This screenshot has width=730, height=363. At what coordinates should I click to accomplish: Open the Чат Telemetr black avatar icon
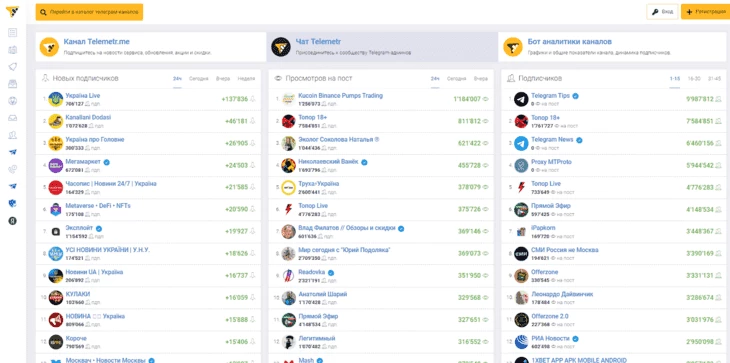[x=281, y=47]
